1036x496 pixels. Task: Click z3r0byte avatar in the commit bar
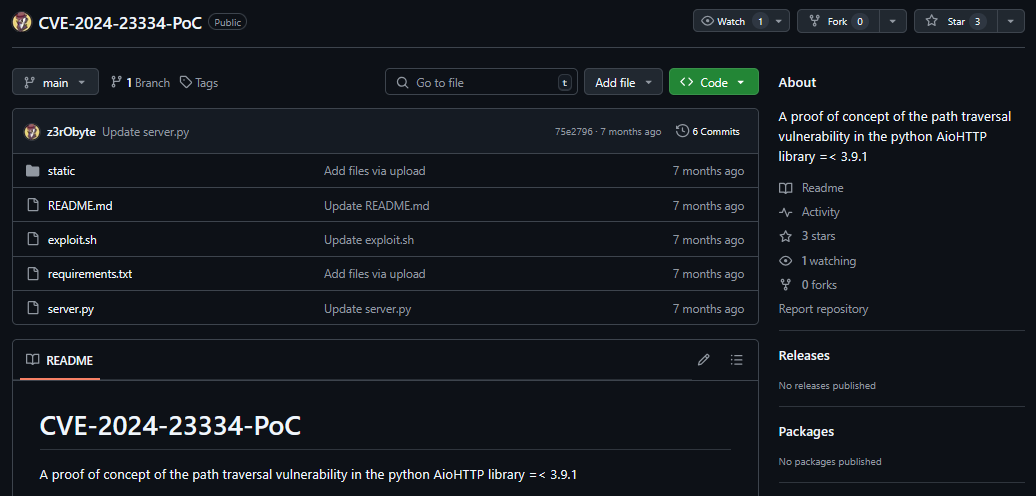coord(32,131)
